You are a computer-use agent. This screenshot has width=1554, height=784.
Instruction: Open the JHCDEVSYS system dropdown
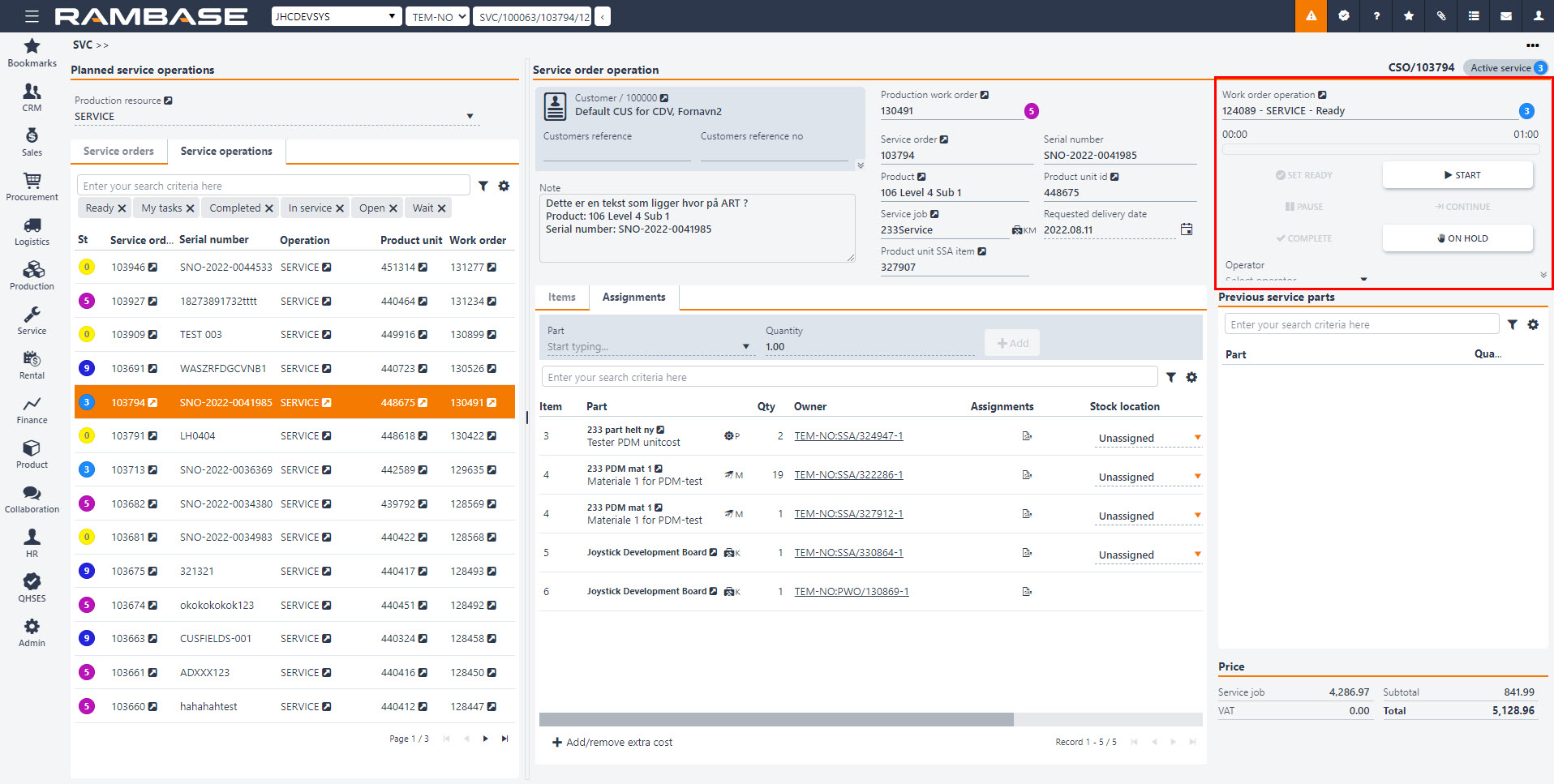click(336, 16)
